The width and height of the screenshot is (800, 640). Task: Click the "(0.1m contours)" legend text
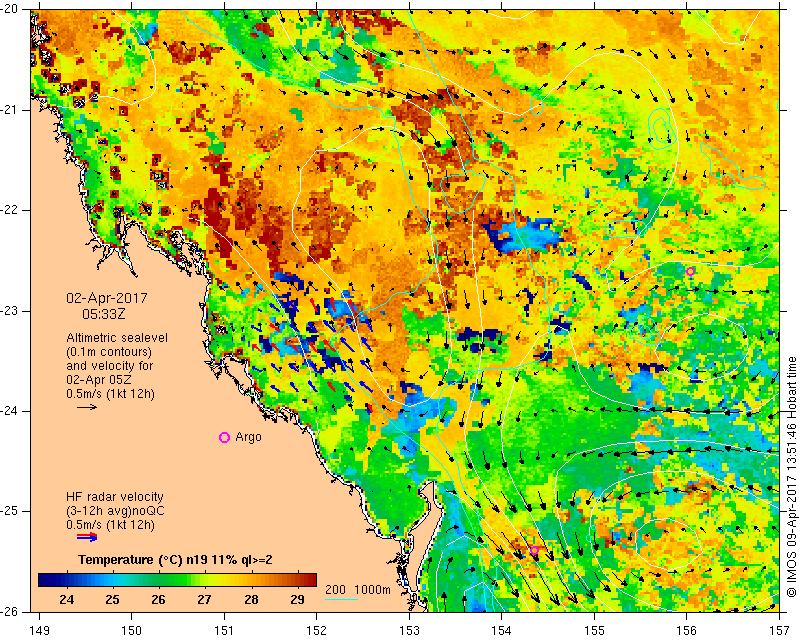[109, 352]
